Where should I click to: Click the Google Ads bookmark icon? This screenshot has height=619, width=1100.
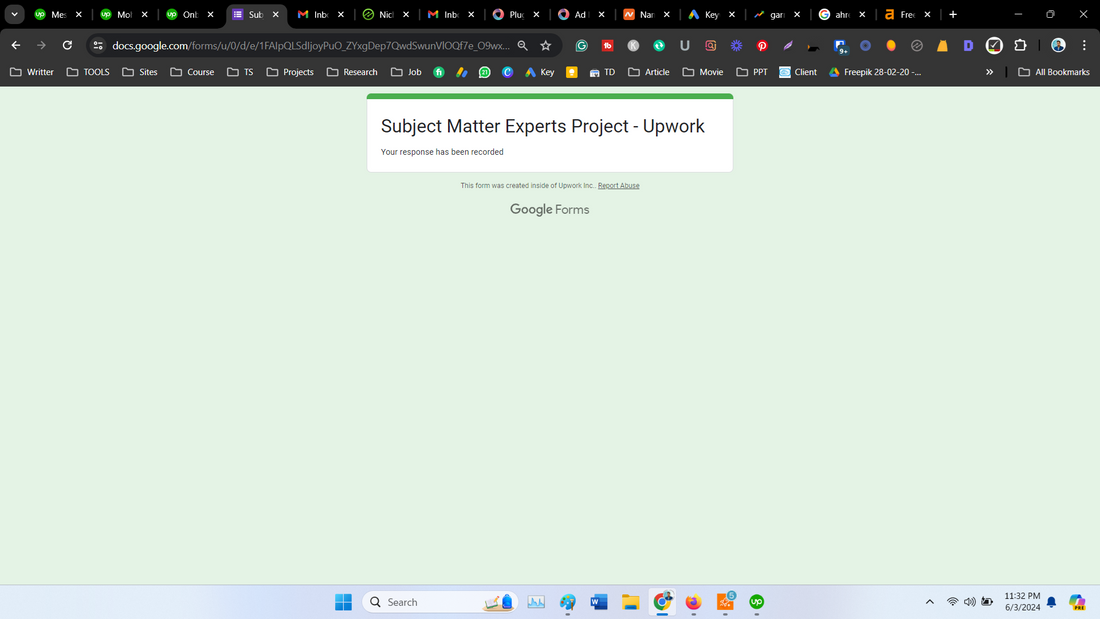pos(462,72)
